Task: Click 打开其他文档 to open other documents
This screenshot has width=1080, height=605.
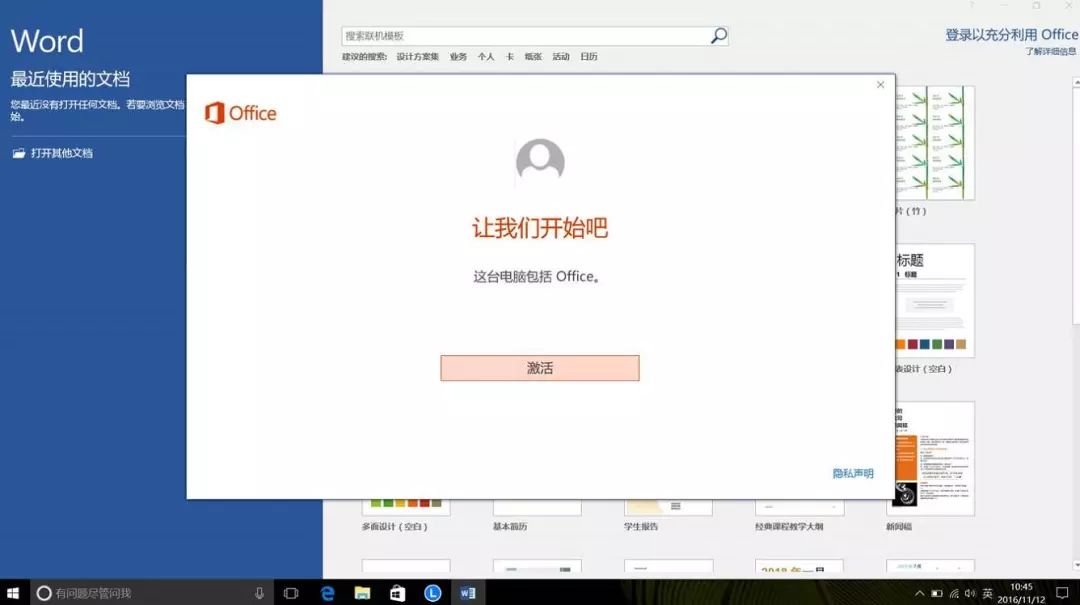Action: (60, 153)
